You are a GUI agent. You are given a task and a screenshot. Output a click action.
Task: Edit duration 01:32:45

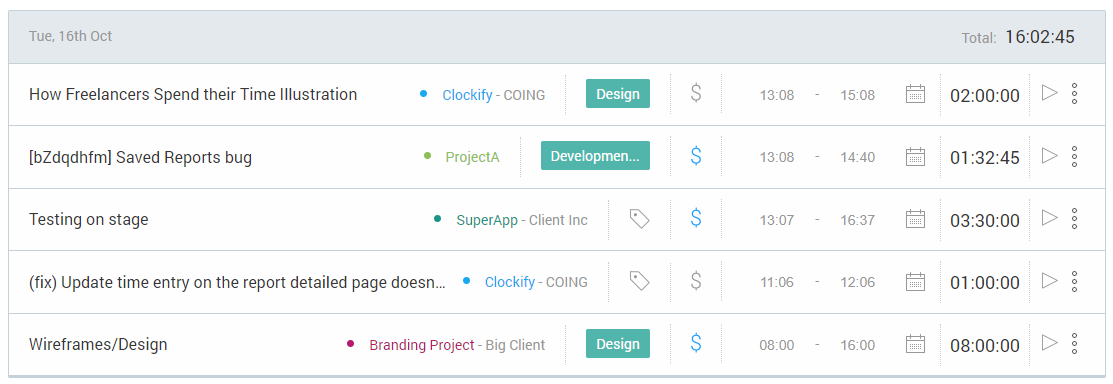point(985,158)
